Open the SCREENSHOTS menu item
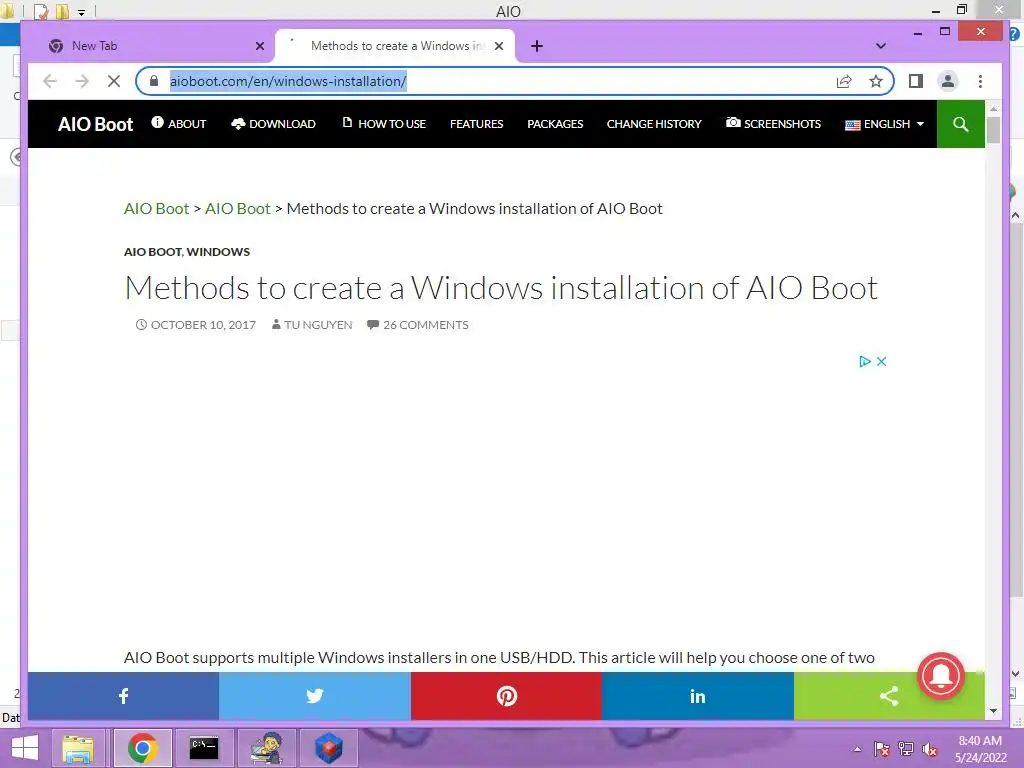 (x=773, y=123)
